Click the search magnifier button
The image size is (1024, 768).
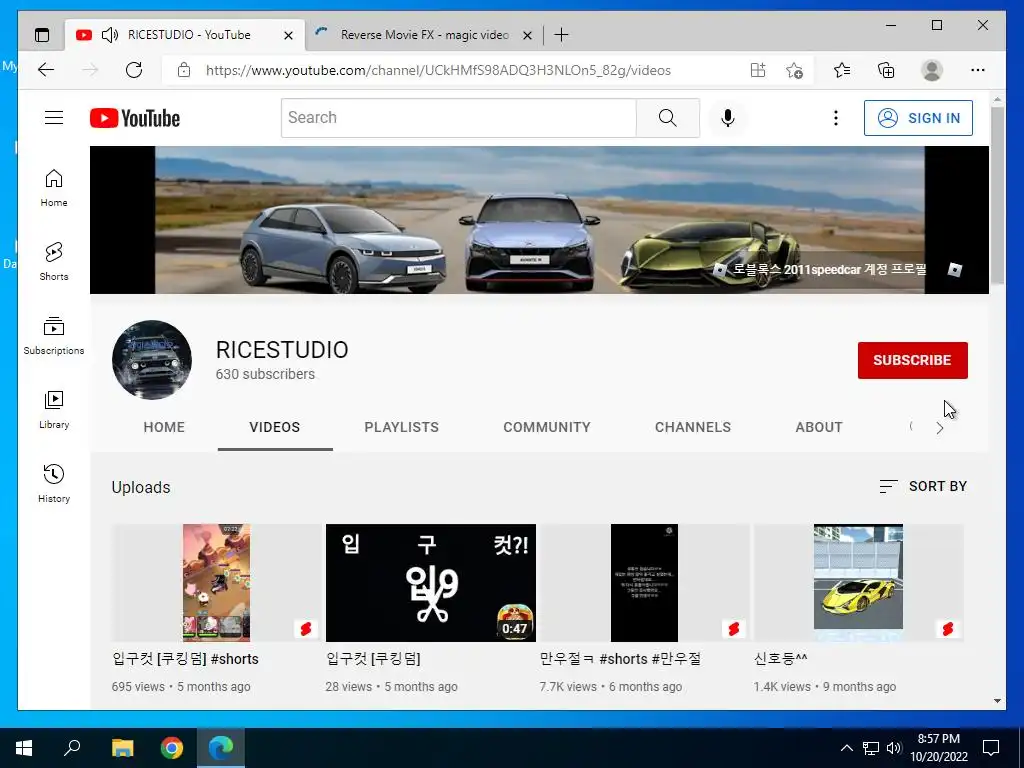[667, 118]
